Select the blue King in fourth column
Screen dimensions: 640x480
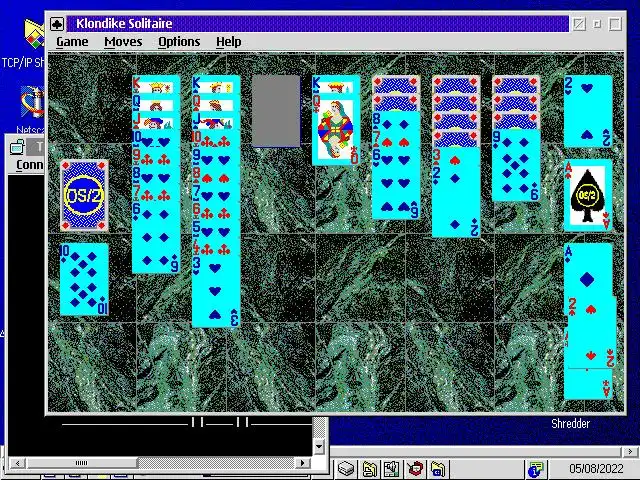[336, 84]
